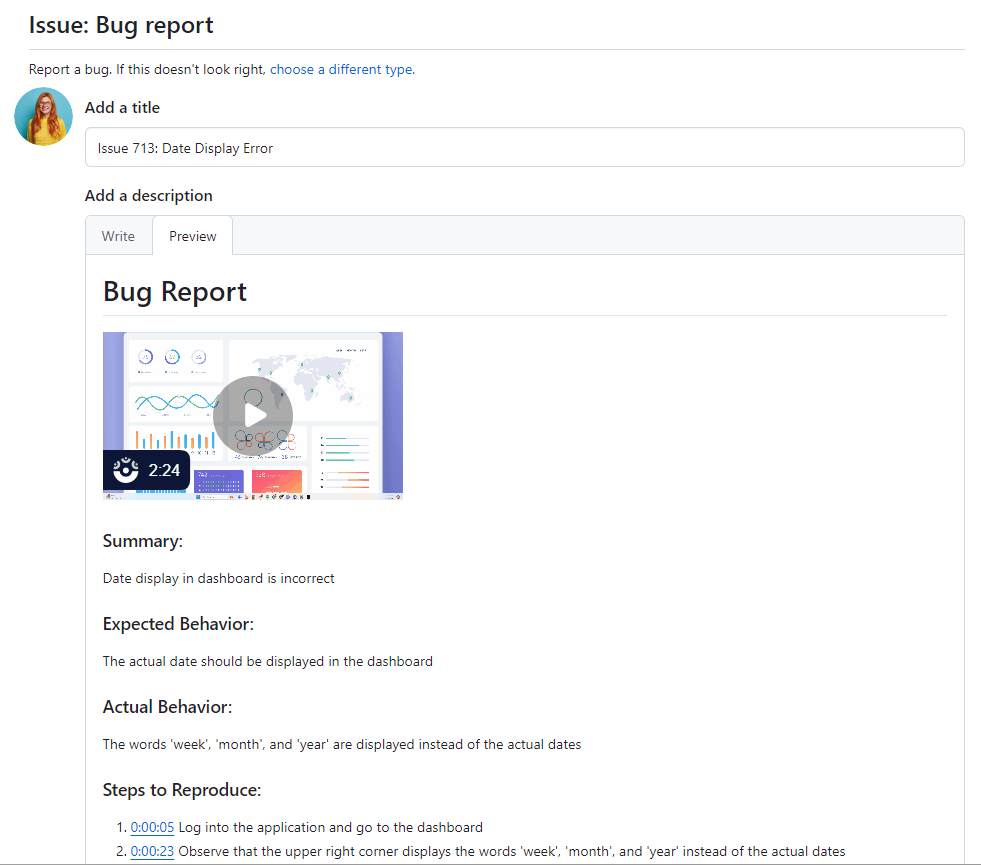Click the 'Add a description' label
Image resolution: width=981 pixels, height=865 pixels.
point(149,196)
